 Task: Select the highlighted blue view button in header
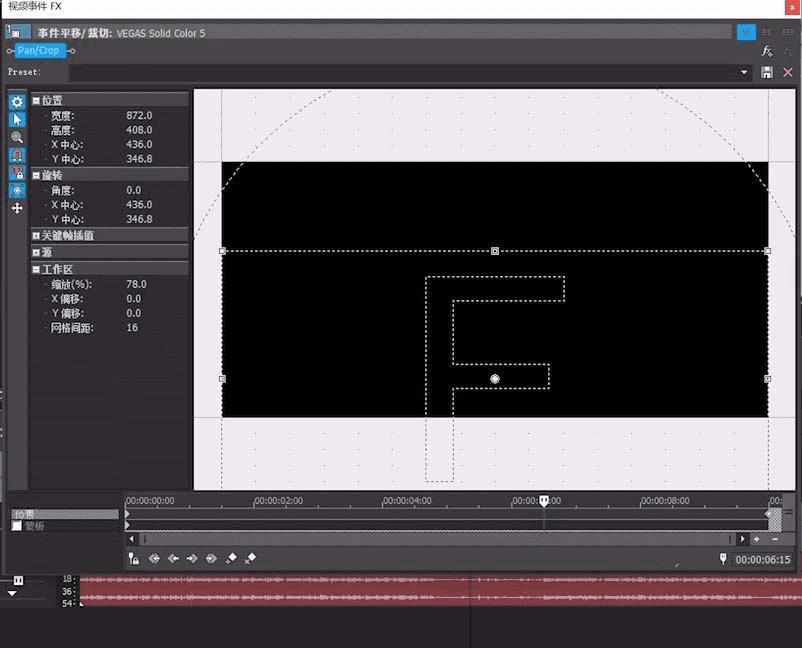point(746,32)
